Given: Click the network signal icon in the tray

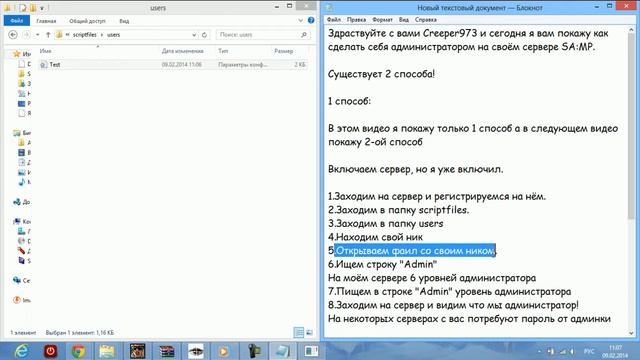Looking at the screenshot, I should (x=563, y=351).
